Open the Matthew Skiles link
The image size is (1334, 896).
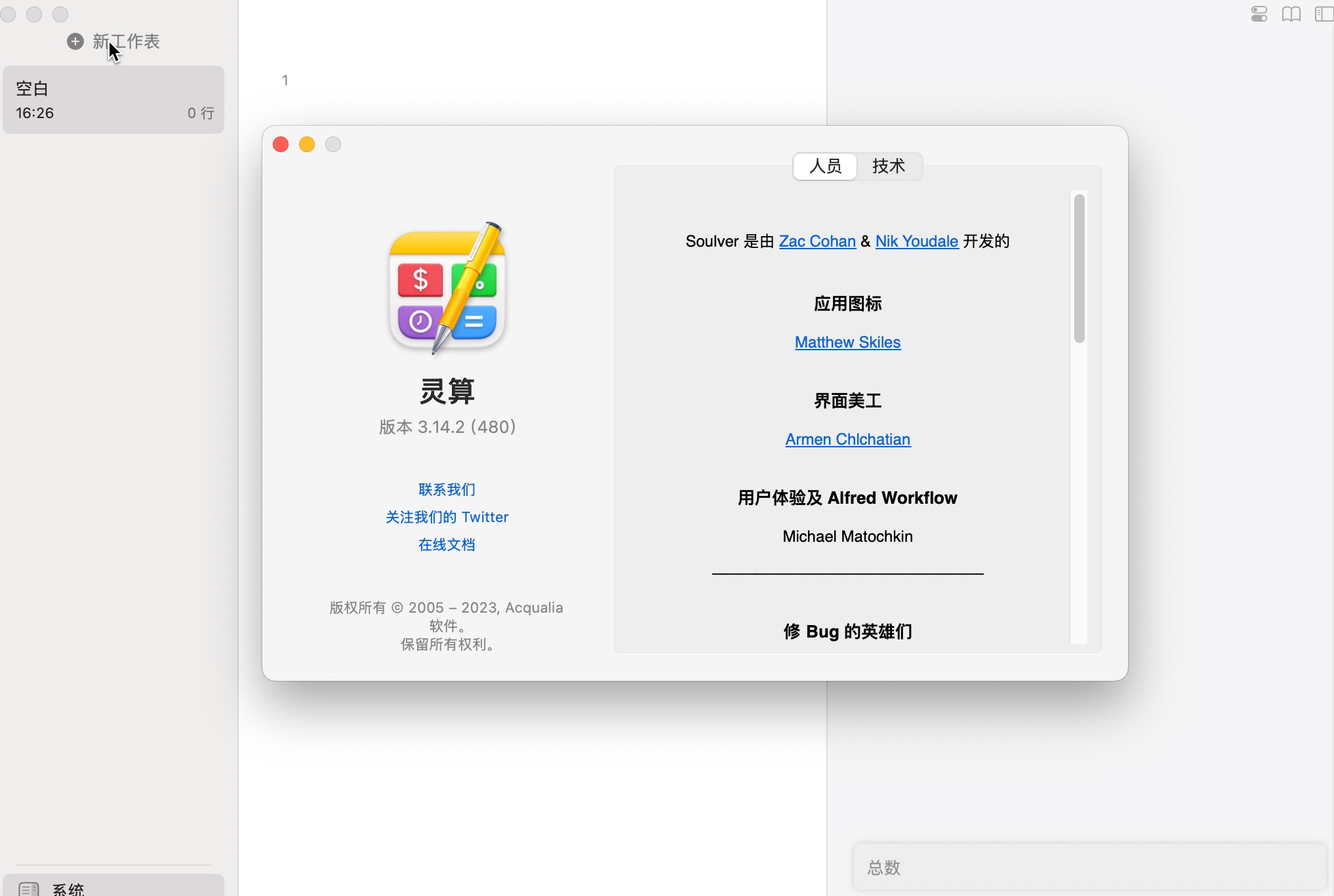click(847, 342)
